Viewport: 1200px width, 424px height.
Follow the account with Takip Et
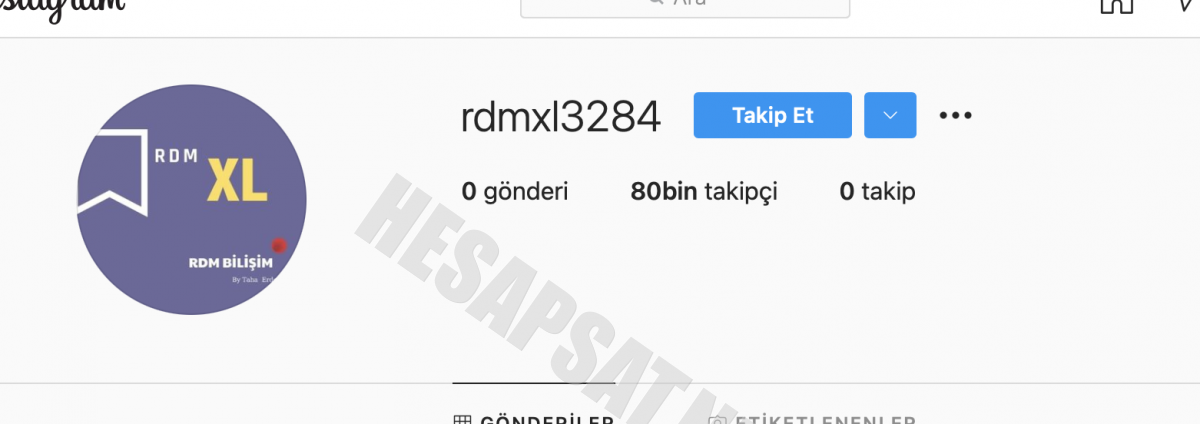pos(773,115)
